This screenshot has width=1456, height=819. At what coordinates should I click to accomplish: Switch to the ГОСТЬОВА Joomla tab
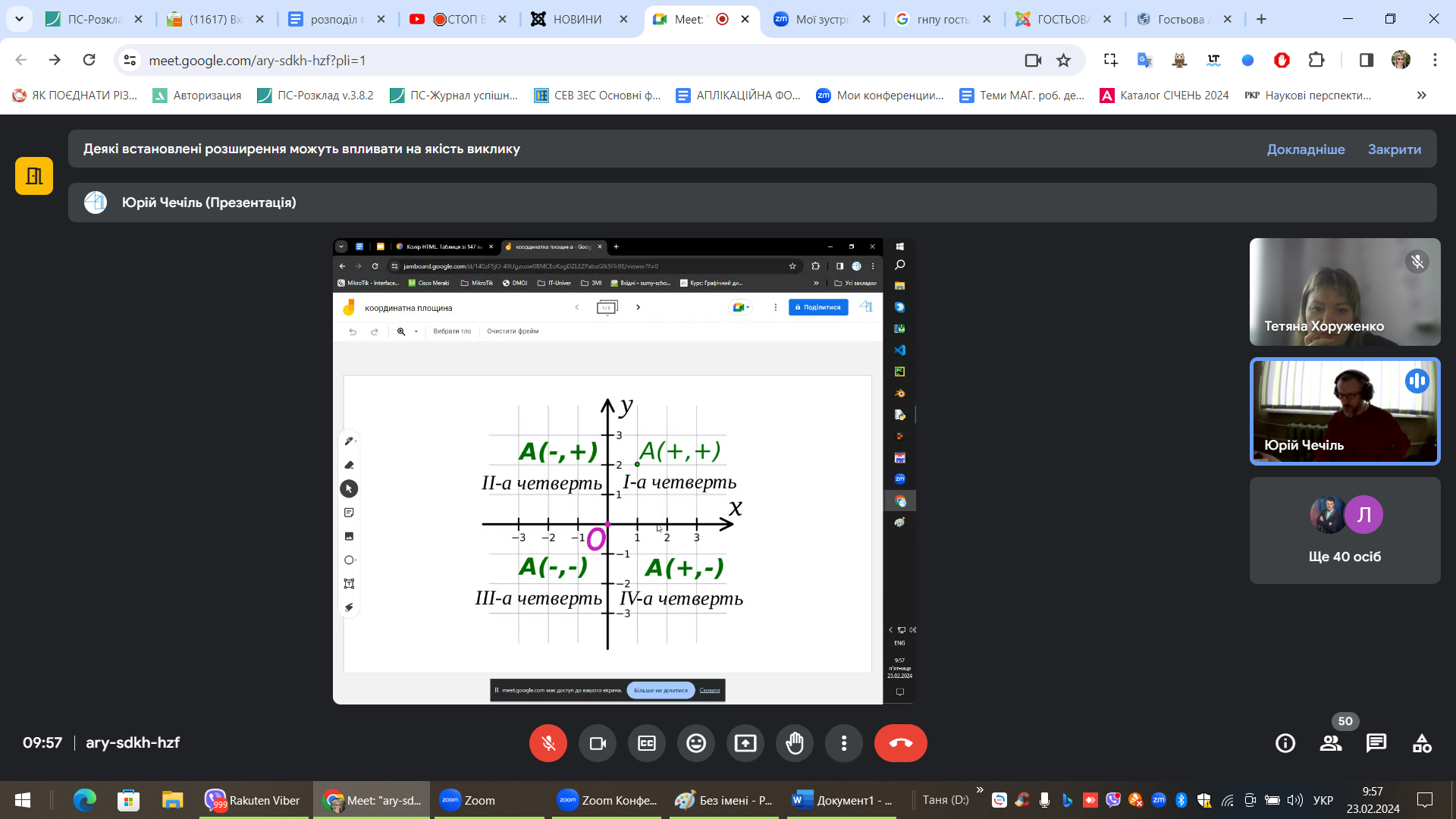point(1062,19)
